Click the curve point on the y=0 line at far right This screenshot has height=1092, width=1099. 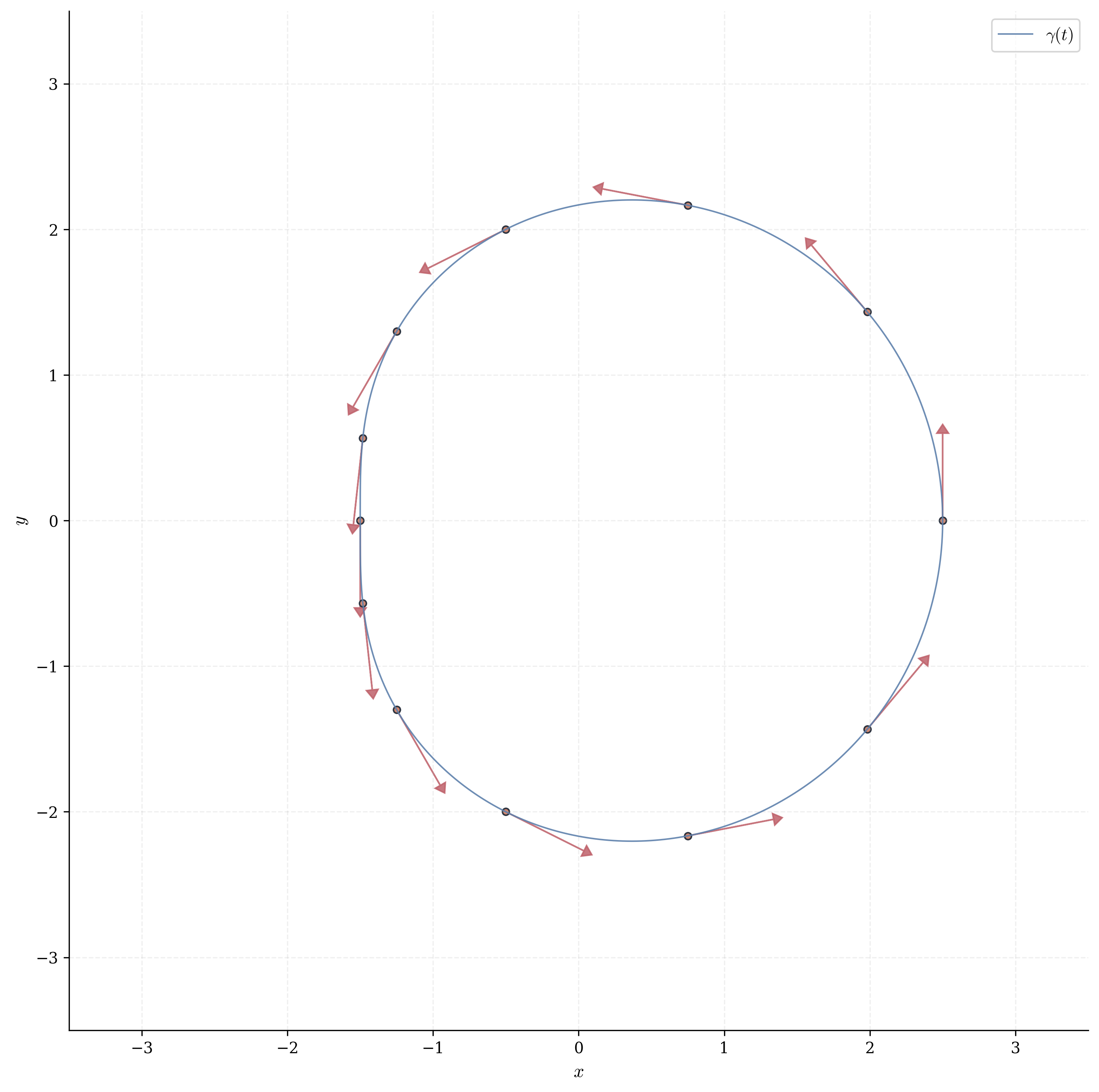[943, 521]
